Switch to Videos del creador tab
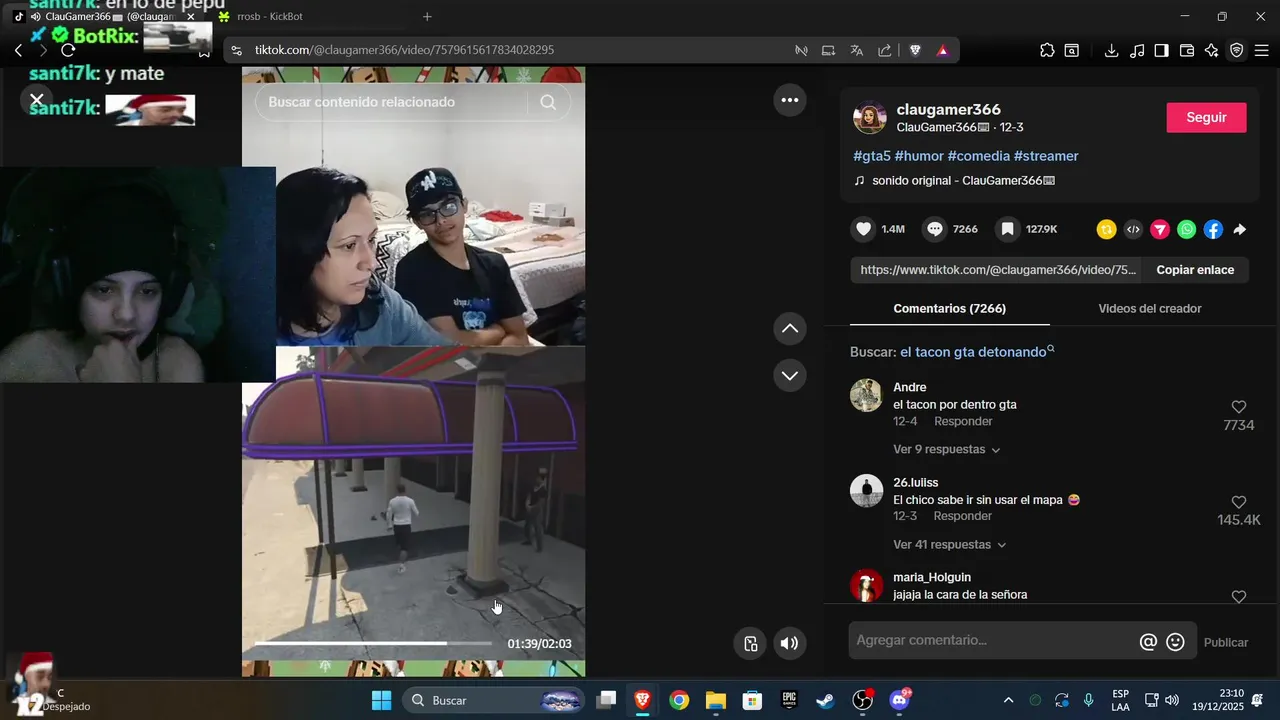Viewport: 1280px width, 720px height. click(1149, 308)
